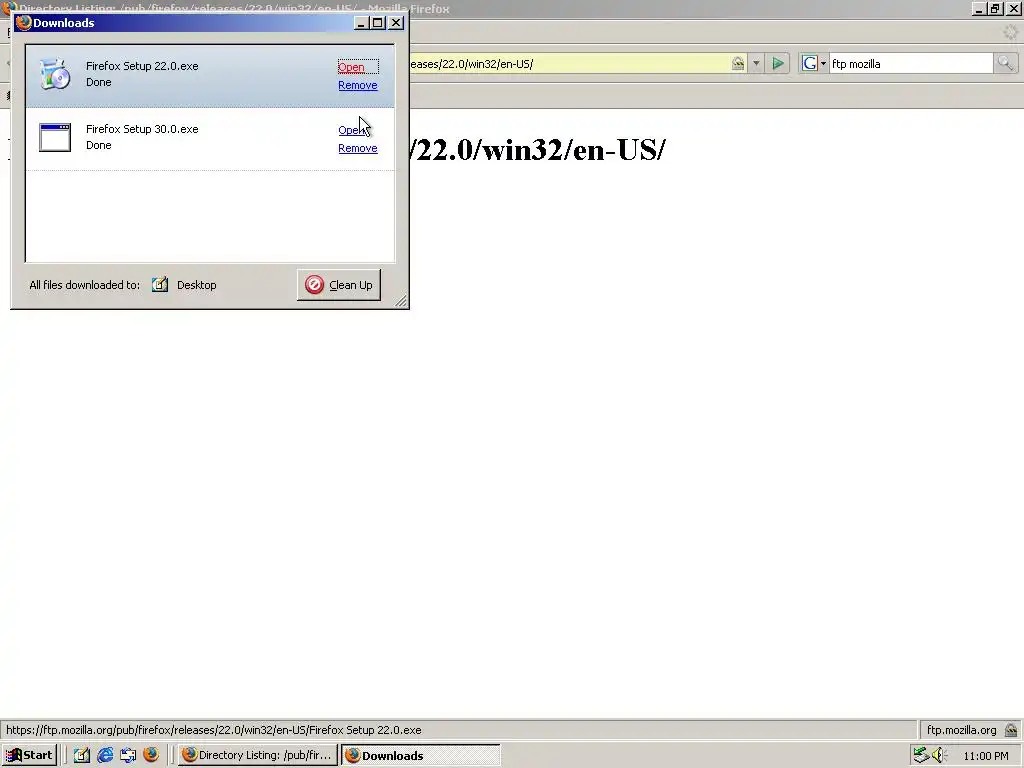The image size is (1024, 768).
Task: Remove Firefox Setup 30.0.exe from the list
Action: (358, 148)
